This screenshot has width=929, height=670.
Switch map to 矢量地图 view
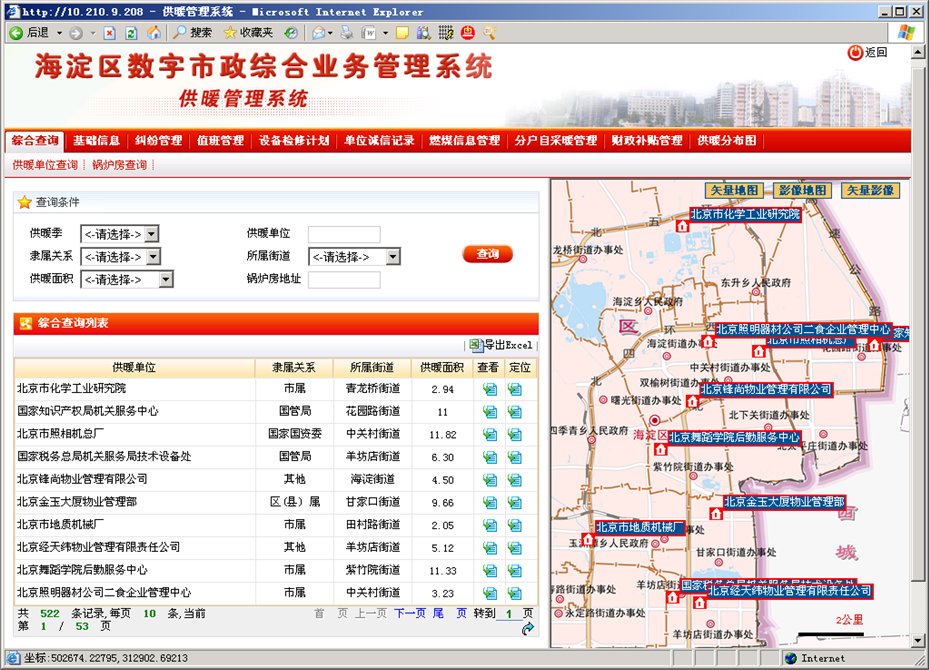734,191
